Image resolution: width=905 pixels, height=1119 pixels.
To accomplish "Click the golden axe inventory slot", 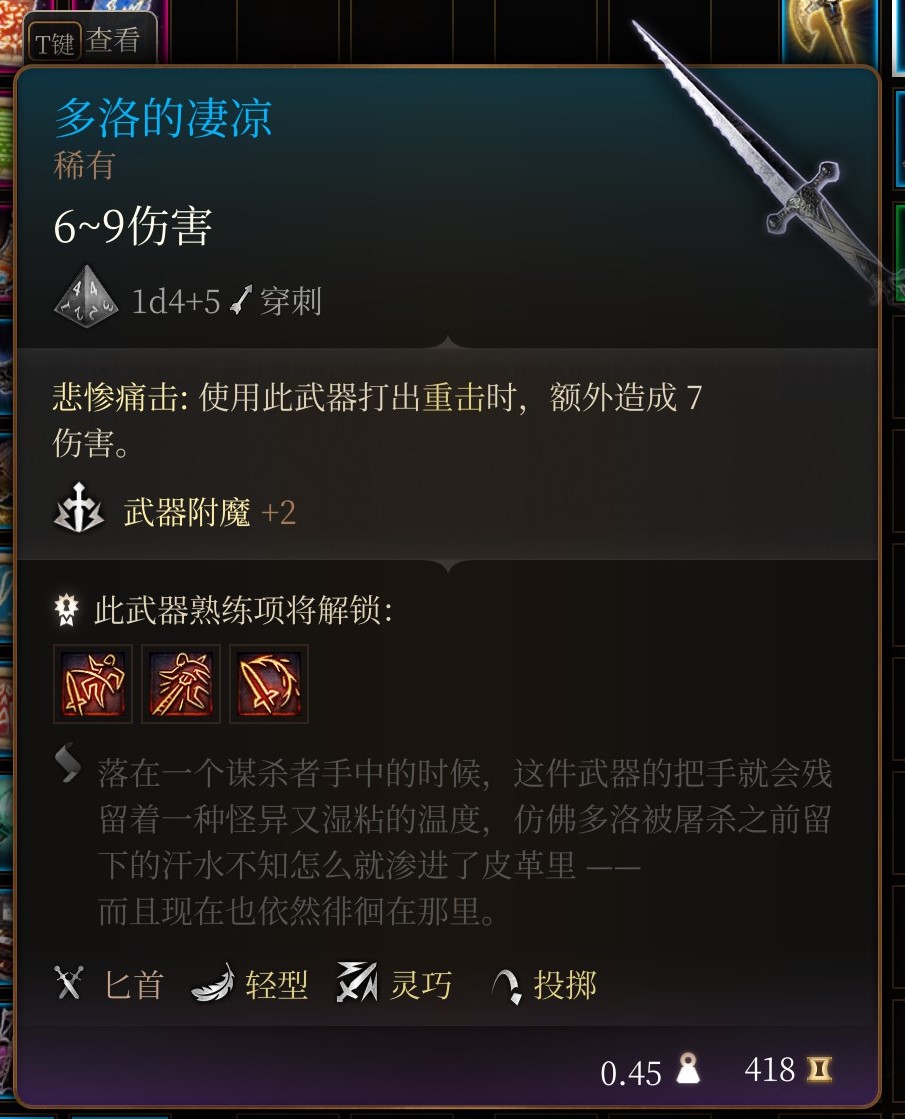I will click(829, 30).
